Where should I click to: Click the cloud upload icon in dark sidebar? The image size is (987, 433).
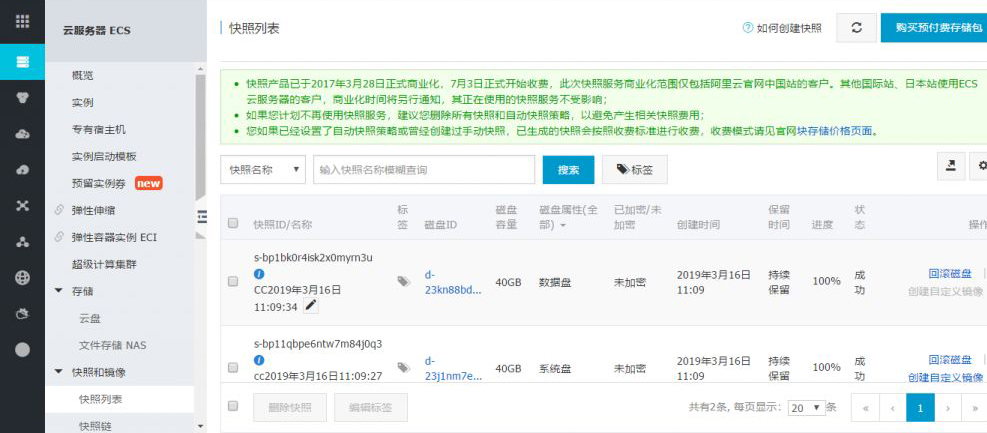[23, 170]
